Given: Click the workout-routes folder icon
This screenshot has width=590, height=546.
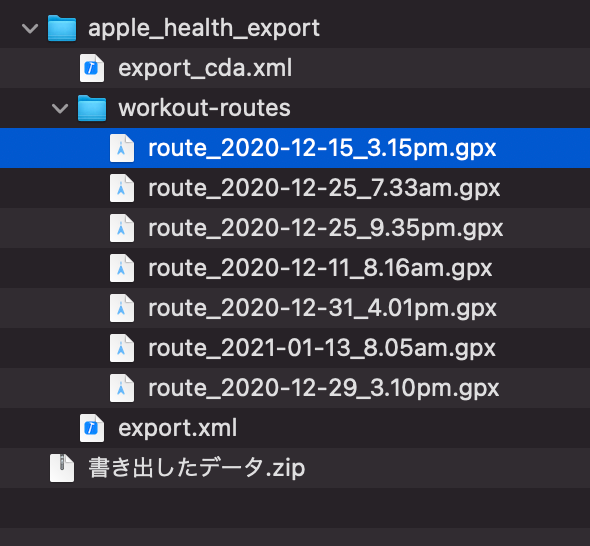Looking at the screenshot, I should 92,108.
